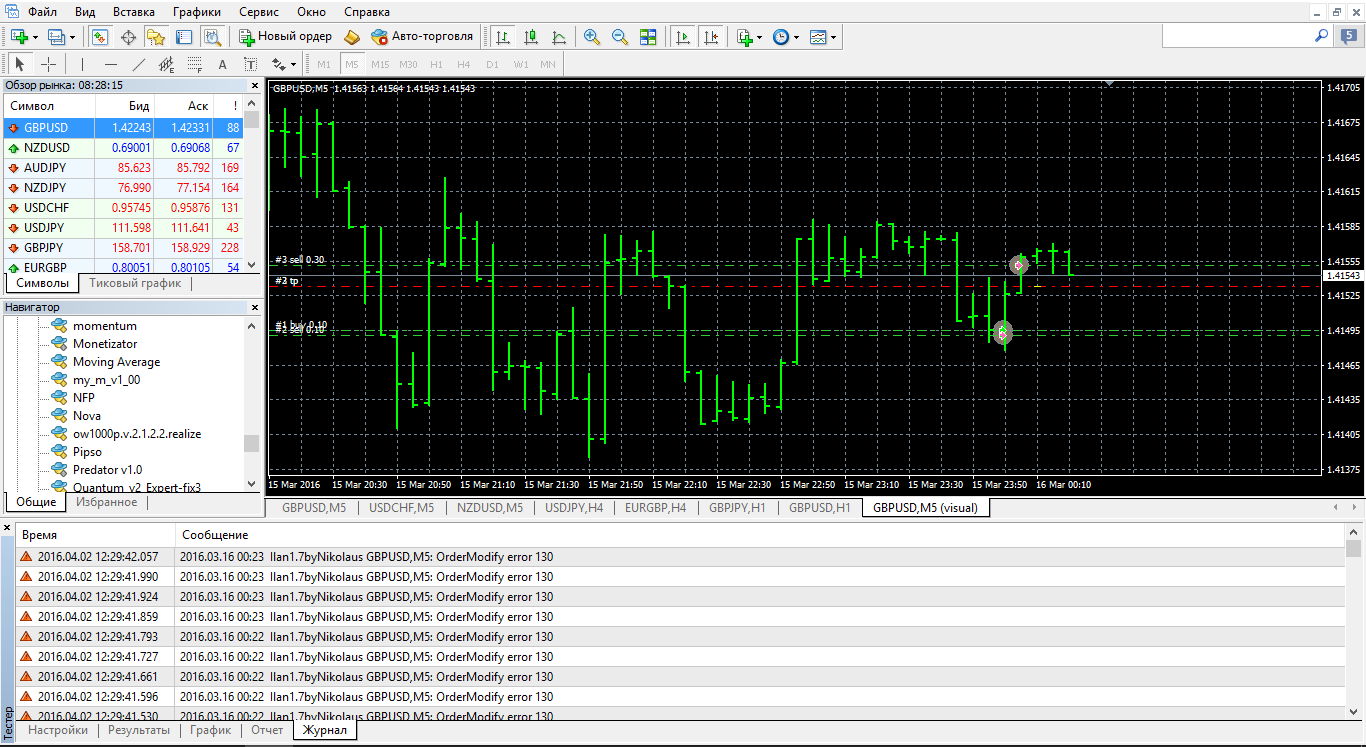
Task: Zoom out on the chart
Action: coord(620,37)
